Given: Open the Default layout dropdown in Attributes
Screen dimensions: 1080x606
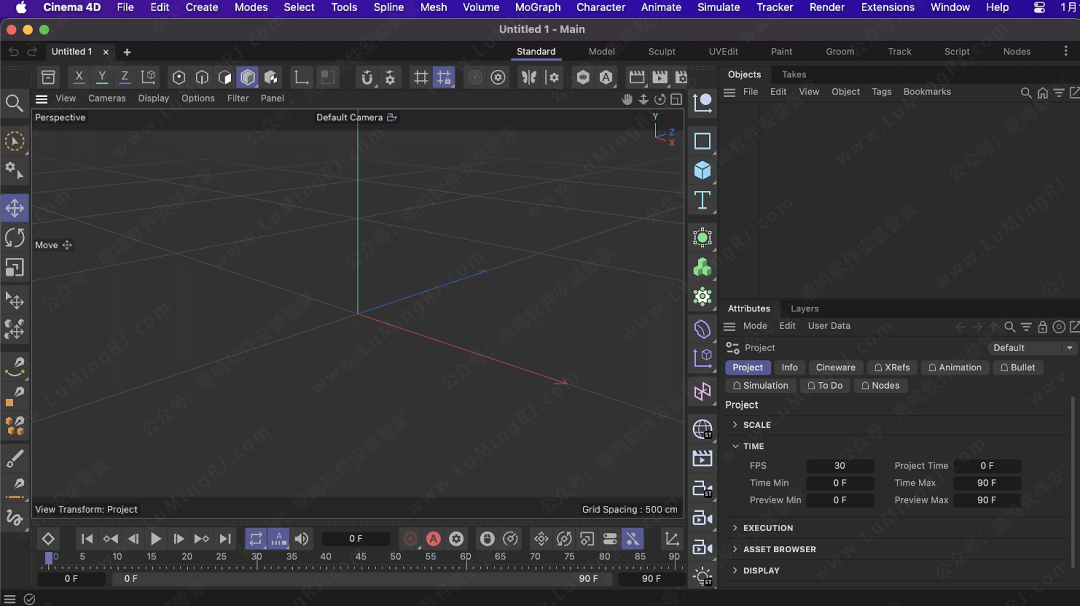Looking at the screenshot, I should click(x=1032, y=348).
